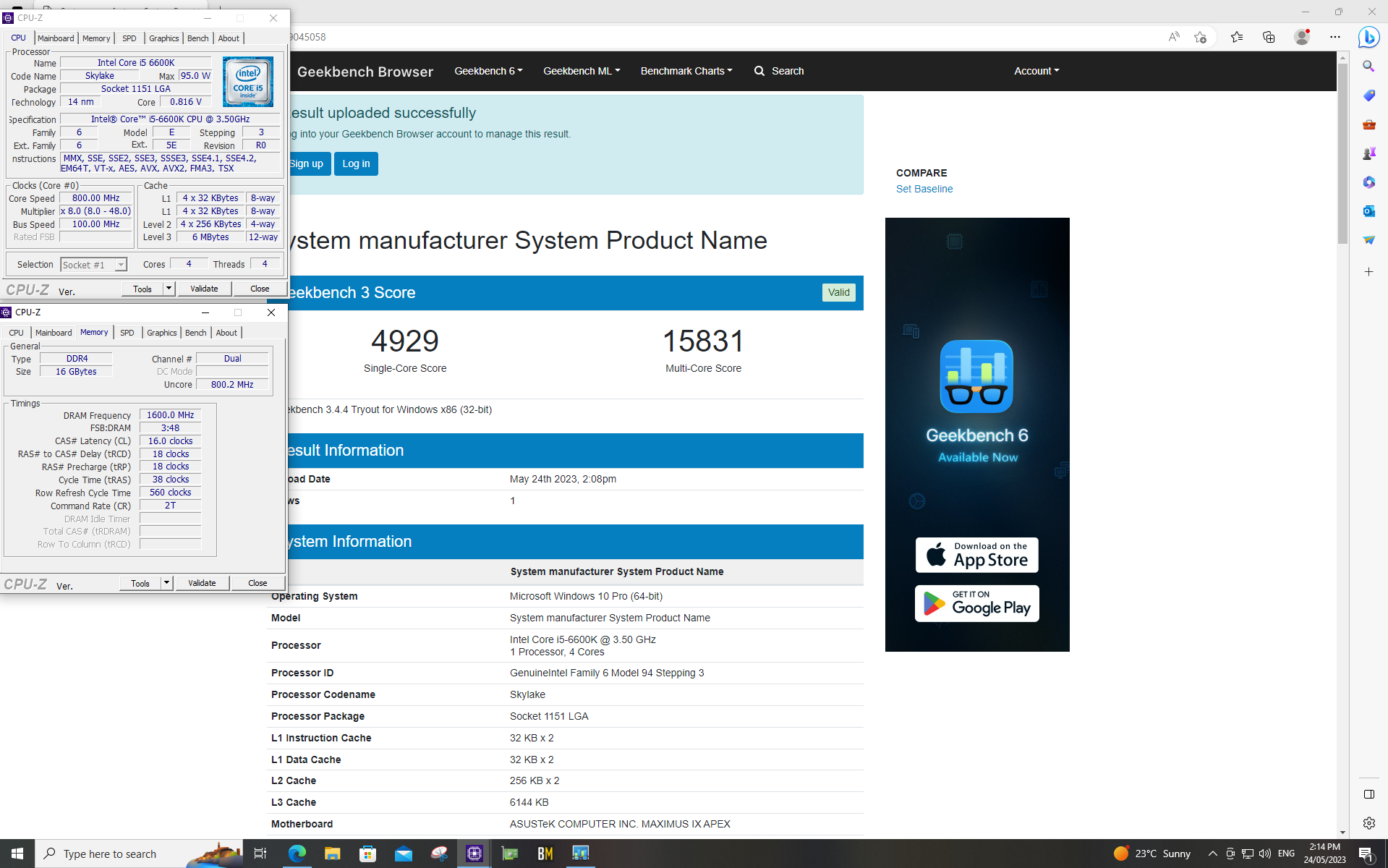Click the Geekbench 6 app icon in ad
This screenshot has width=1388, height=868.
tap(976, 376)
